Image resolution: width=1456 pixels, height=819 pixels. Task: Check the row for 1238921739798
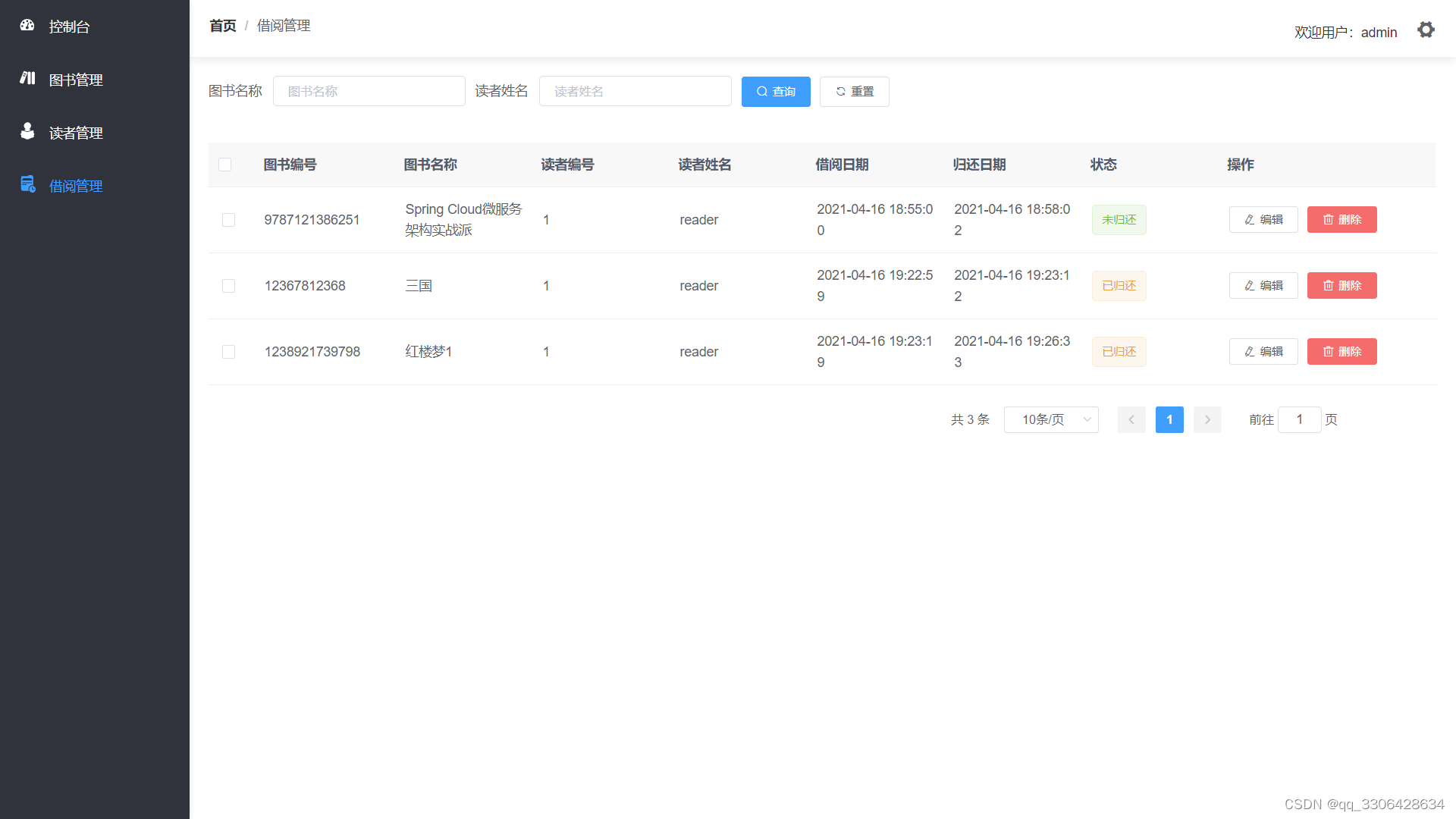pyautogui.click(x=228, y=352)
